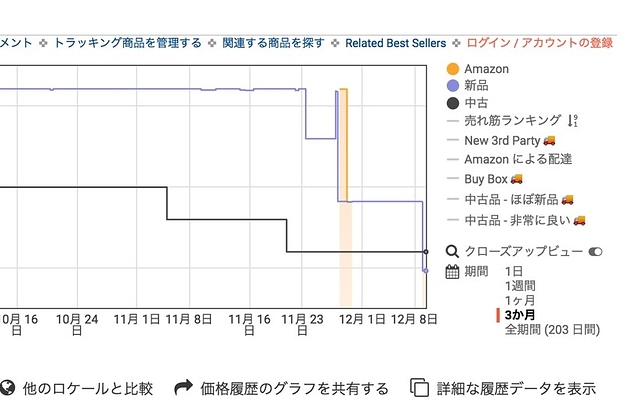625x415 pixels.
Task: Select the 1日 time range
Action: click(x=513, y=271)
